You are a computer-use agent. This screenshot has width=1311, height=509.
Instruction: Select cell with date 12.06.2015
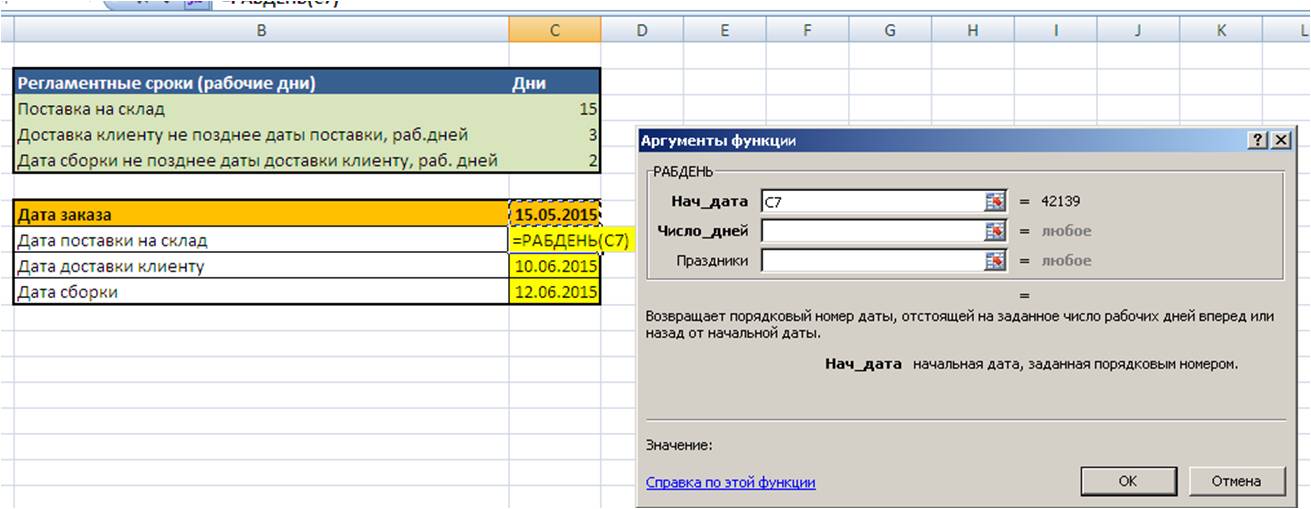coord(555,292)
